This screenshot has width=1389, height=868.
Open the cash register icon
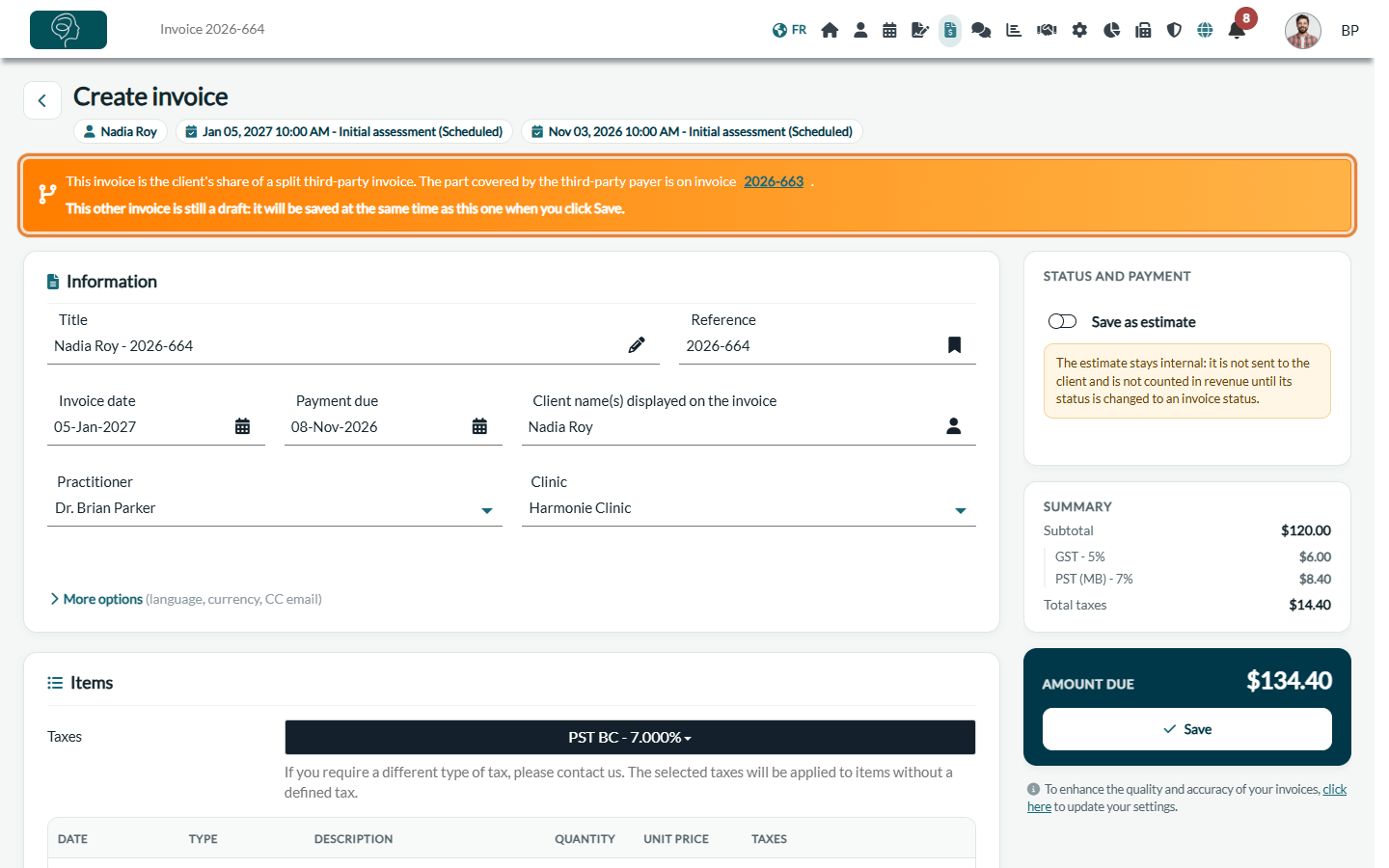coord(1143,30)
